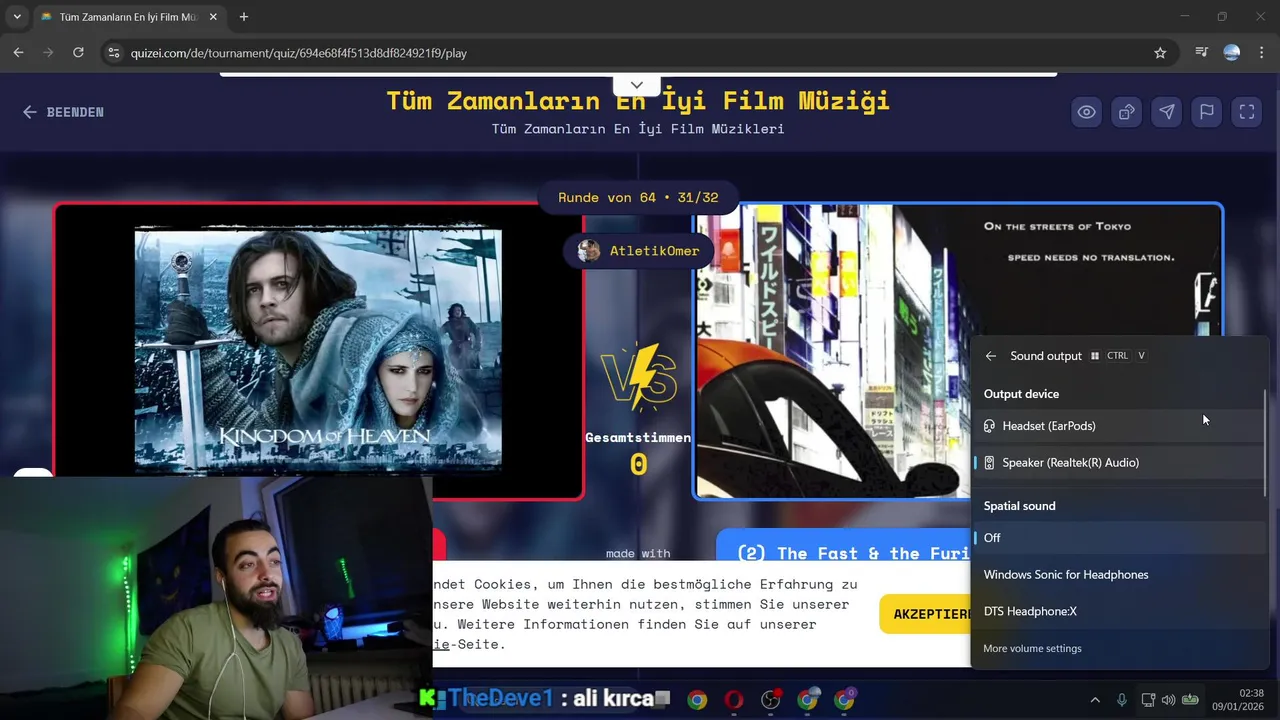Image resolution: width=1280 pixels, height=720 pixels.
Task: Open AtletikOmer user profile chip
Action: pyautogui.click(x=639, y=250)
